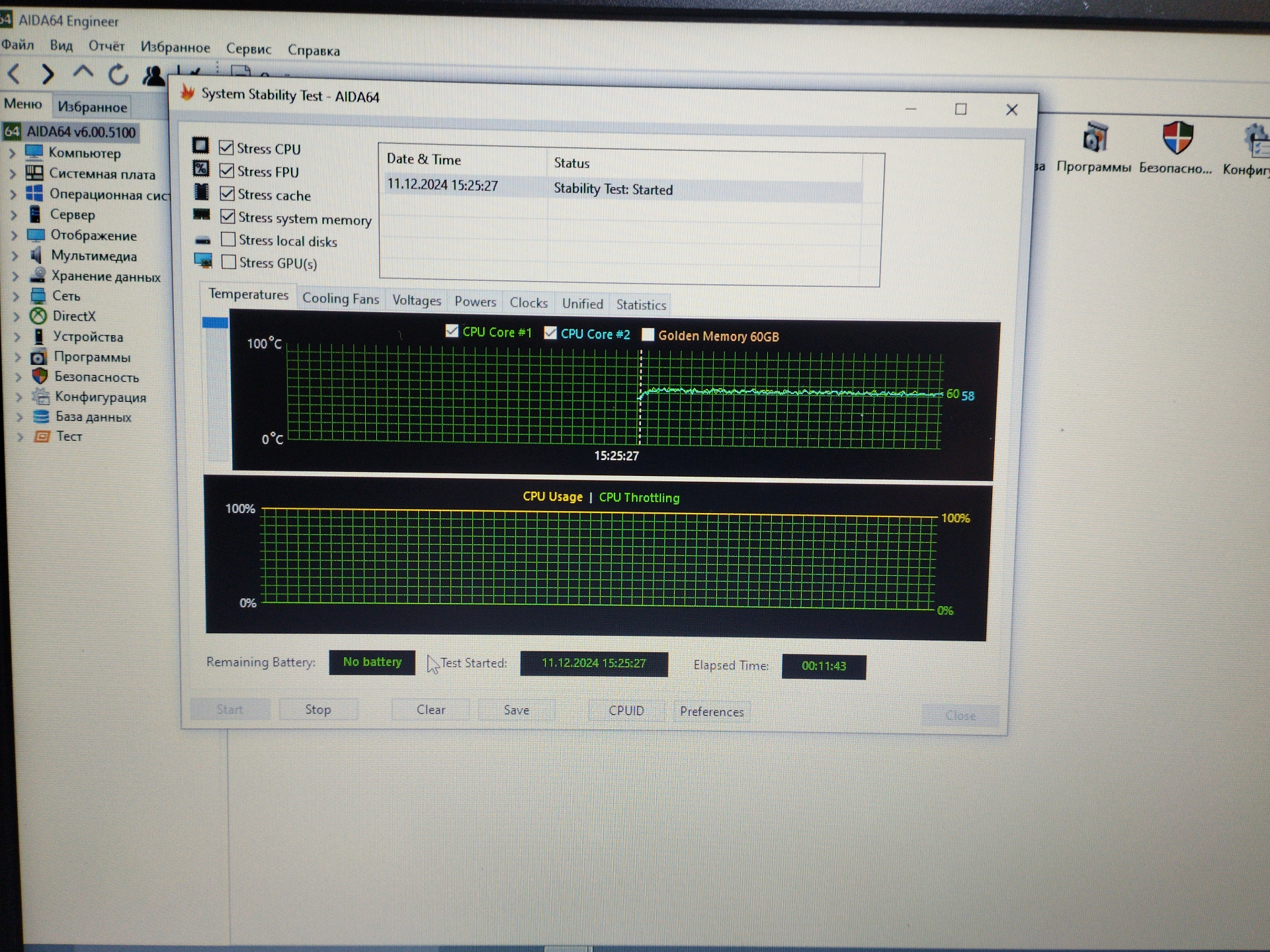Click the Сервер icon in tree
Viewport: 1270px width, 952px height.
[x=35, y=214]
